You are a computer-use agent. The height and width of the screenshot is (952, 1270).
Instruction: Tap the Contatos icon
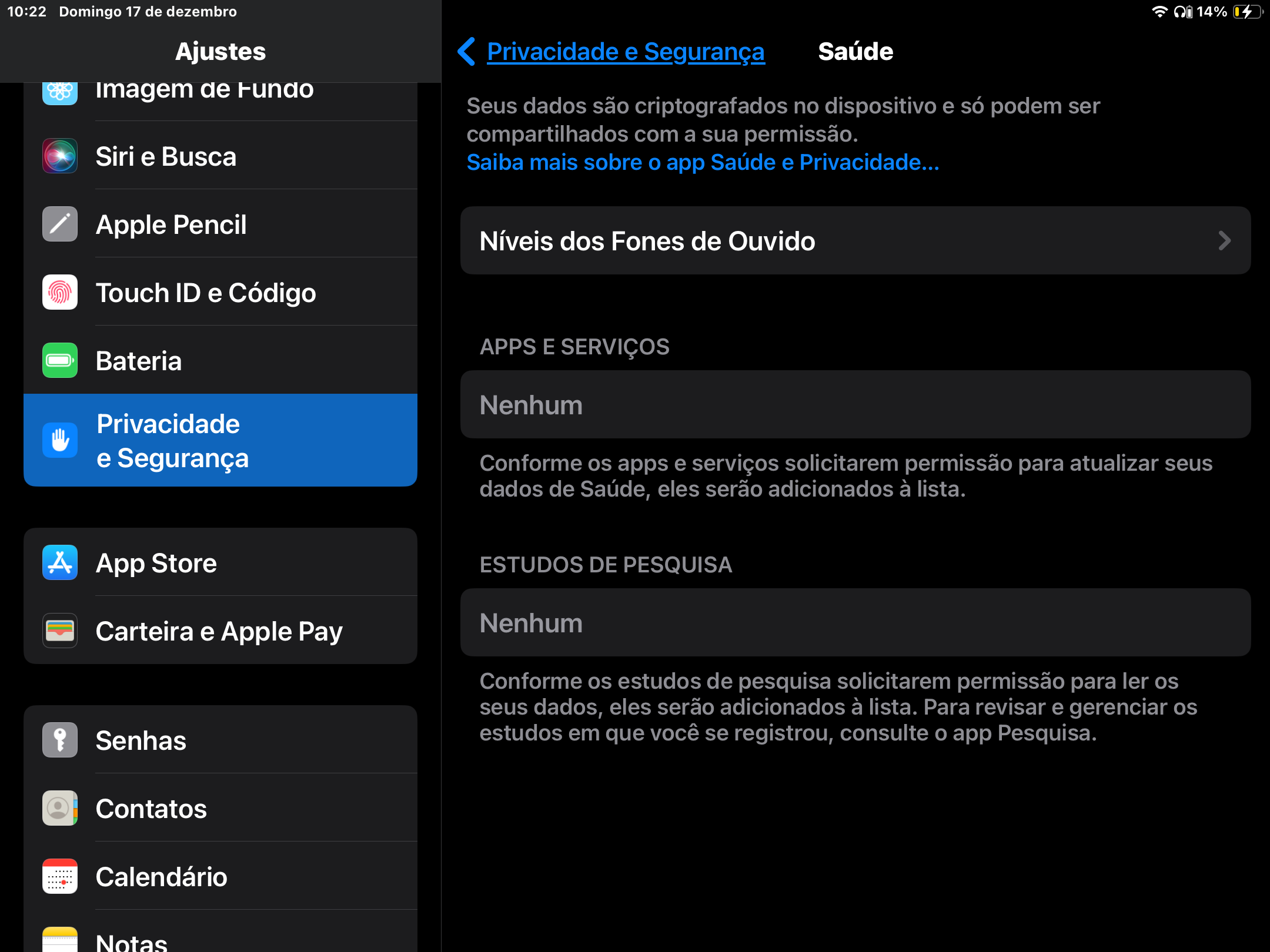click(x=59, y=809)
